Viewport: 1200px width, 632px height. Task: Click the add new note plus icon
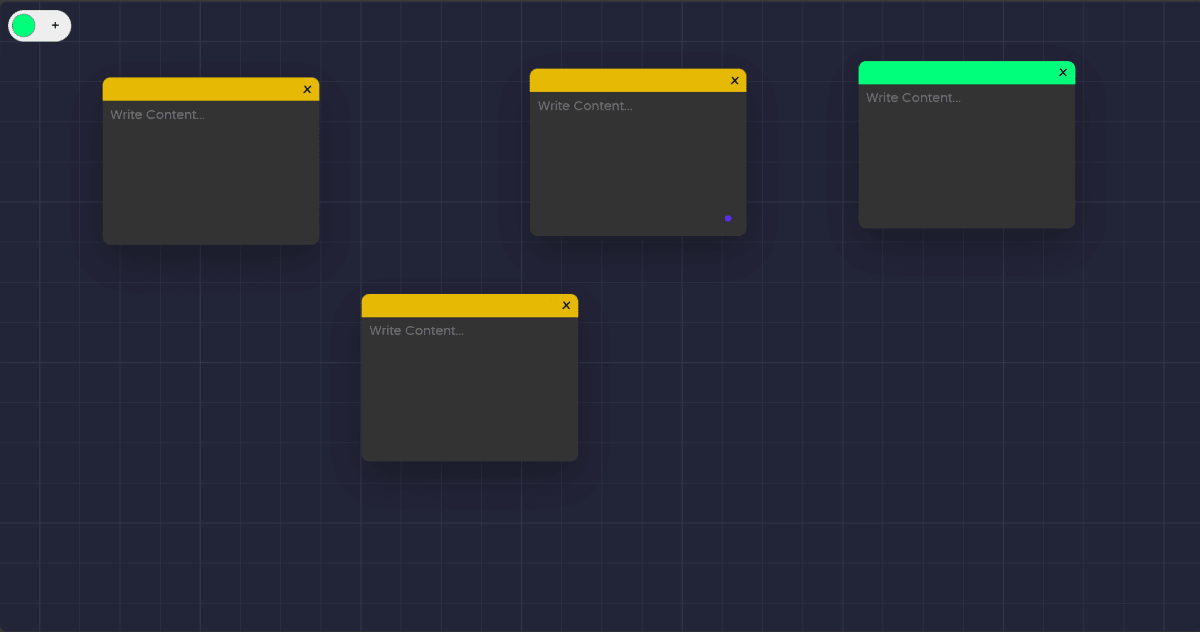coord(55,25)
